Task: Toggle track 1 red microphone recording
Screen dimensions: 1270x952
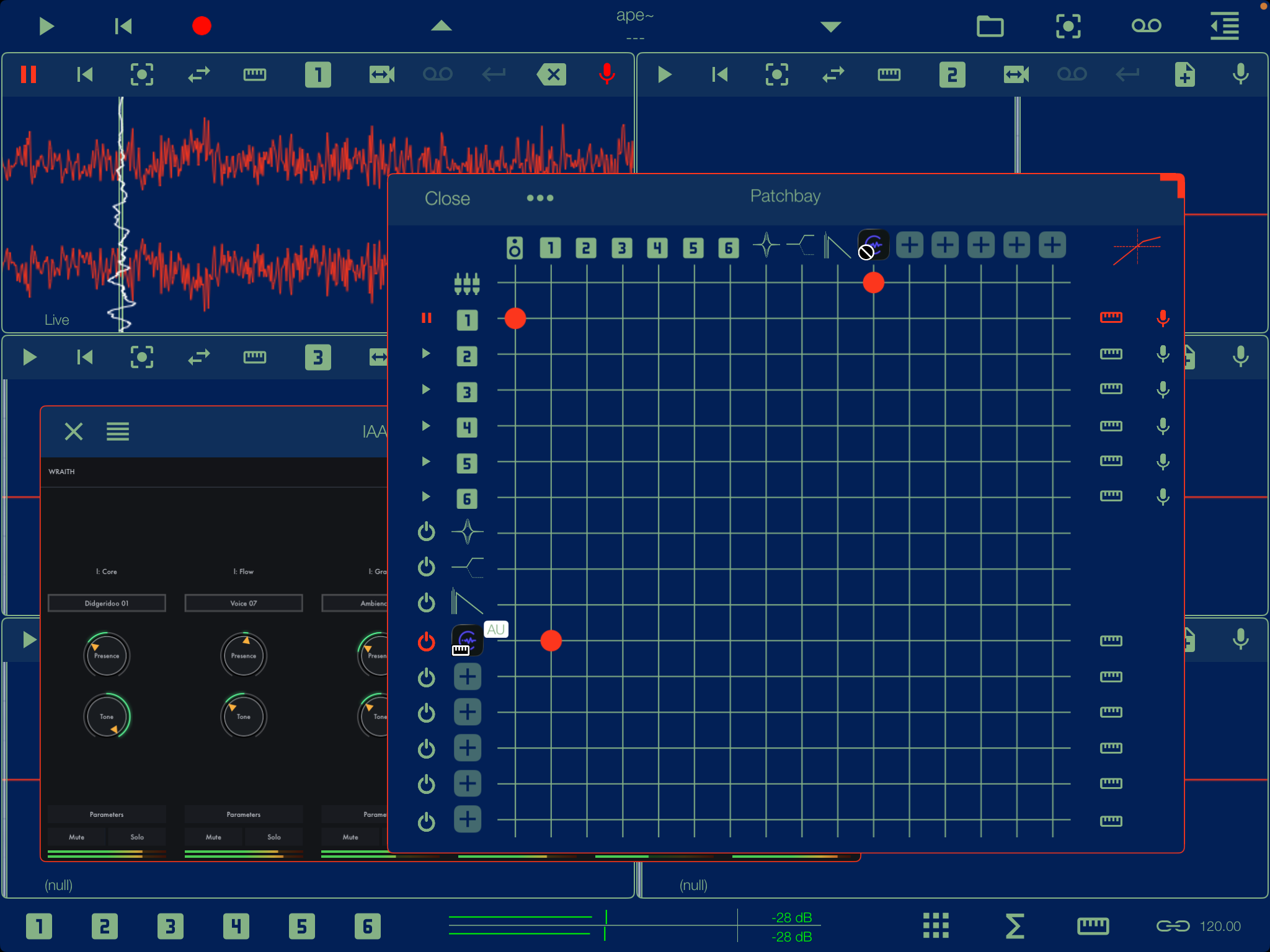Action: (607, 74)
